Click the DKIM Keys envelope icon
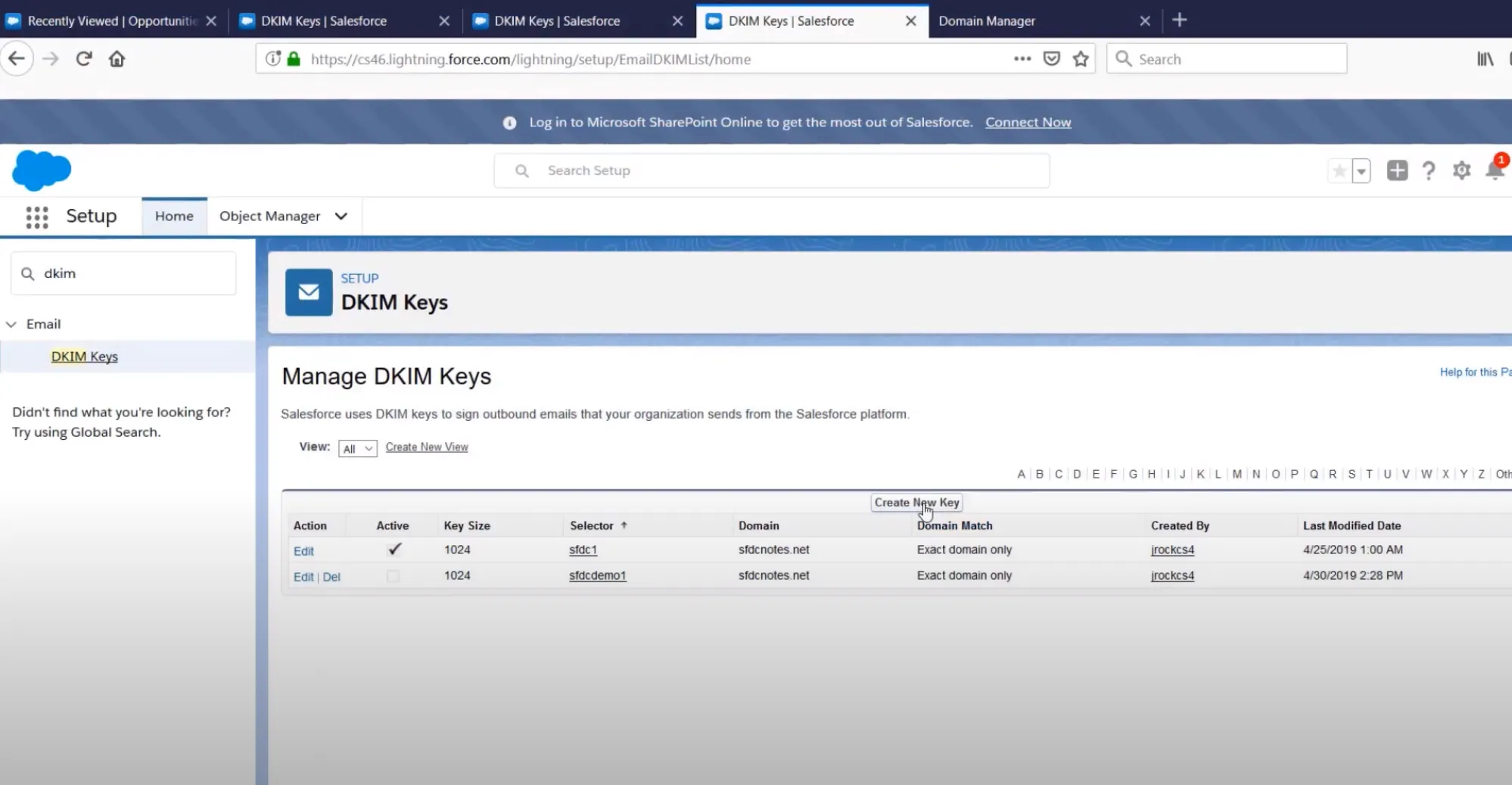Viewport: 1512px width, 785px height. coord(309,292)
